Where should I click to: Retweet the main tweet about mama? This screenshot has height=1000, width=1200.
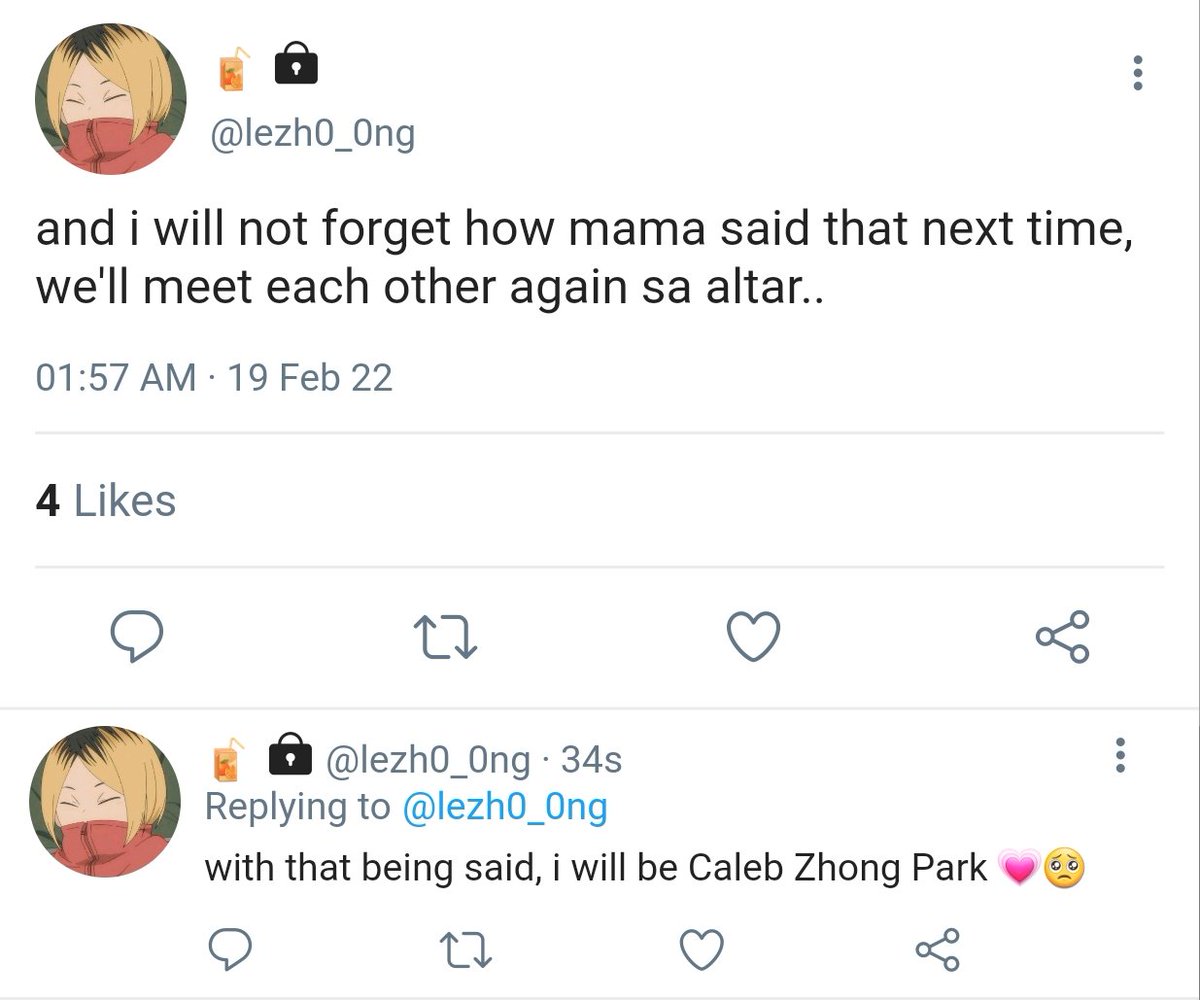coord(446,638)
